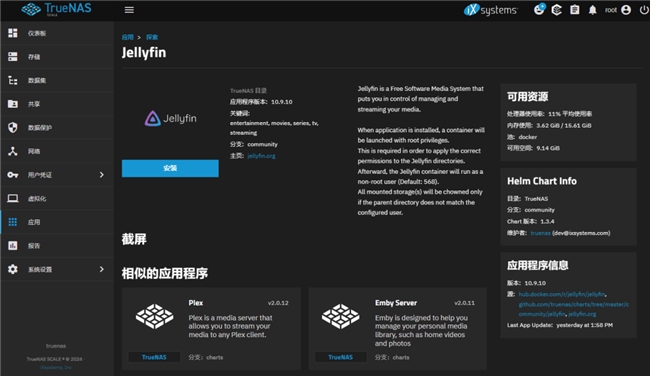
Task: Open the hub.docker.com jellyfin source link
Action: (x=562, y=294)
